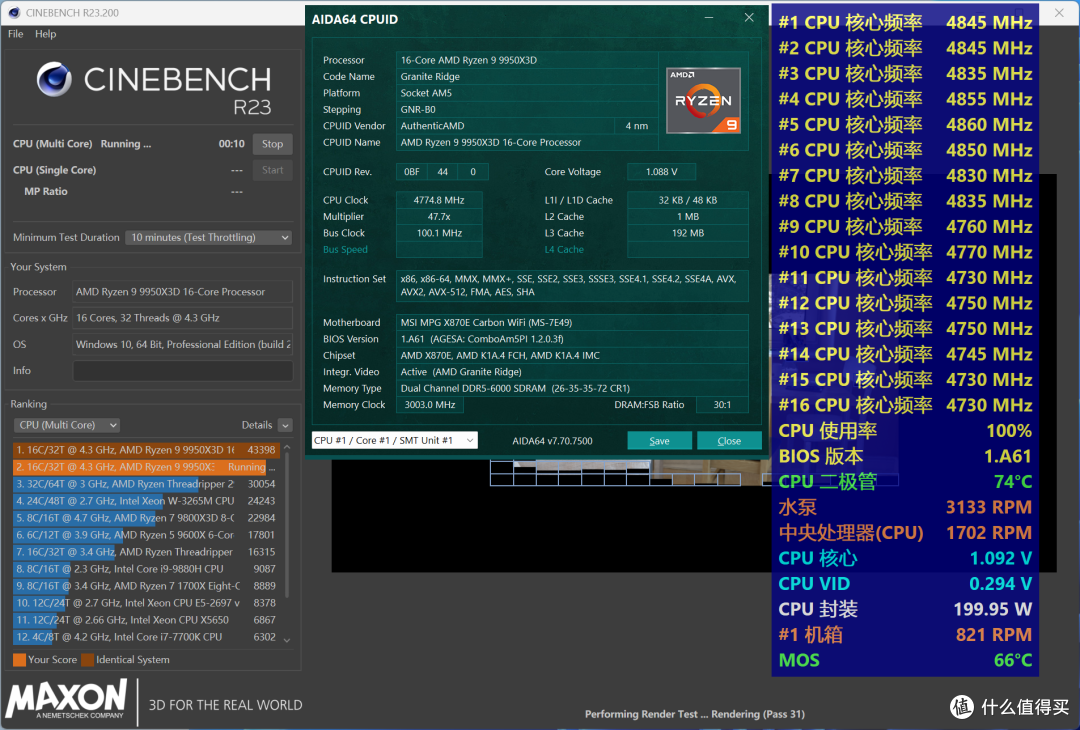The width and height of the screenshot is (1080, 730).
Task: Click the L3 Cache 192 MB value
Action: point(687,233)
